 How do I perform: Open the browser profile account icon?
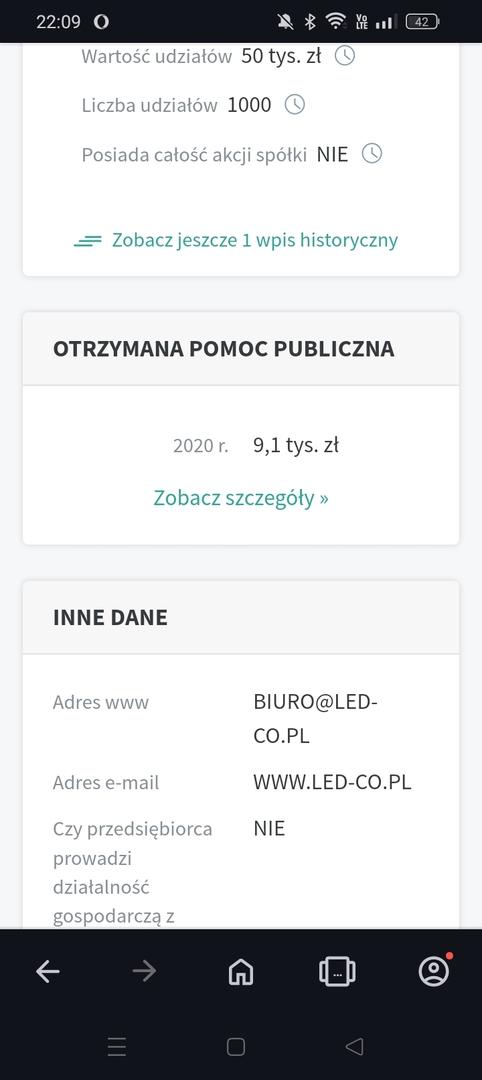pos(434,971)
